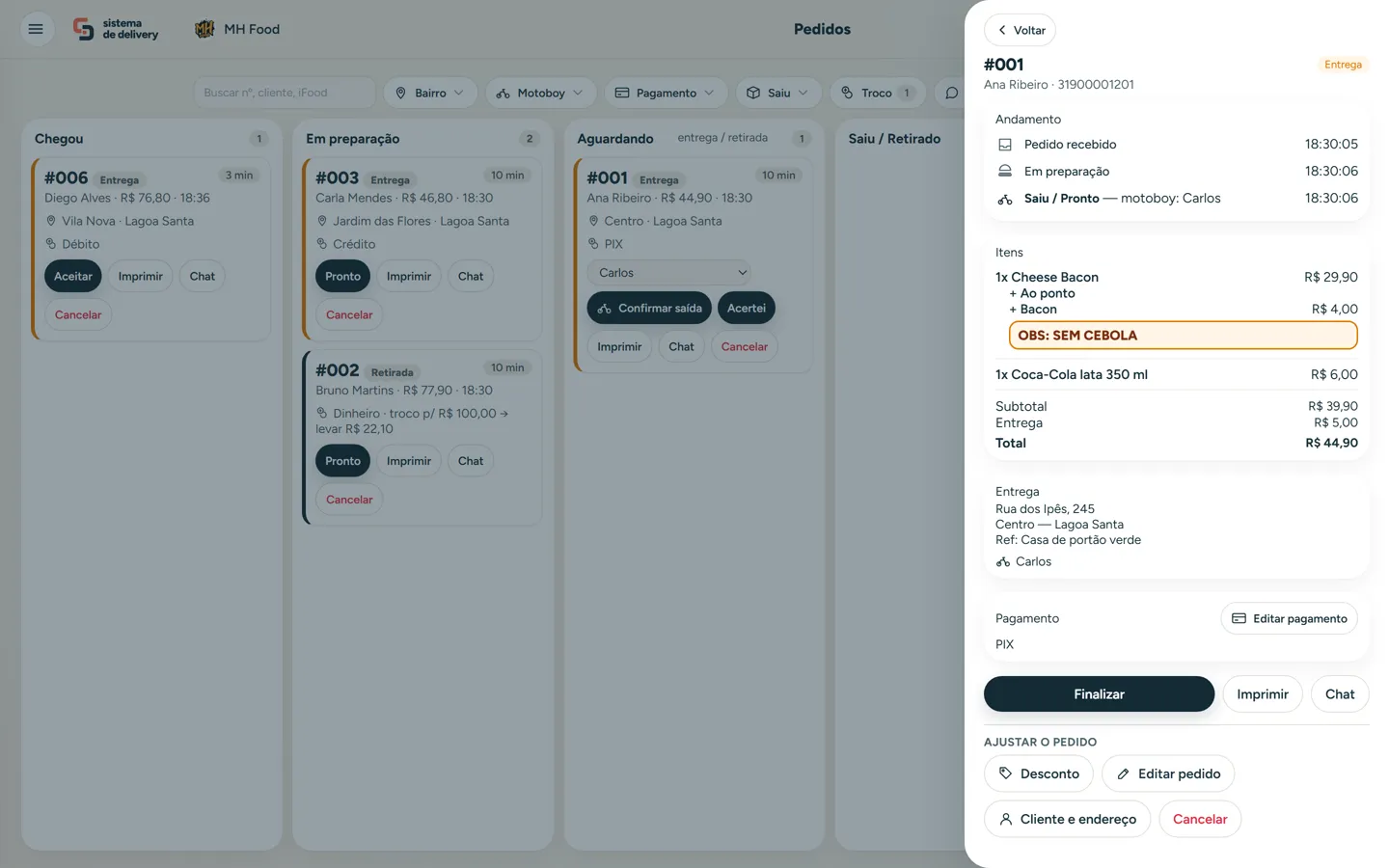Viewport: 1389px width, 868px height.
Task: Click the OBS: SEM CEBOLA note
Action: coord(1183,335)
